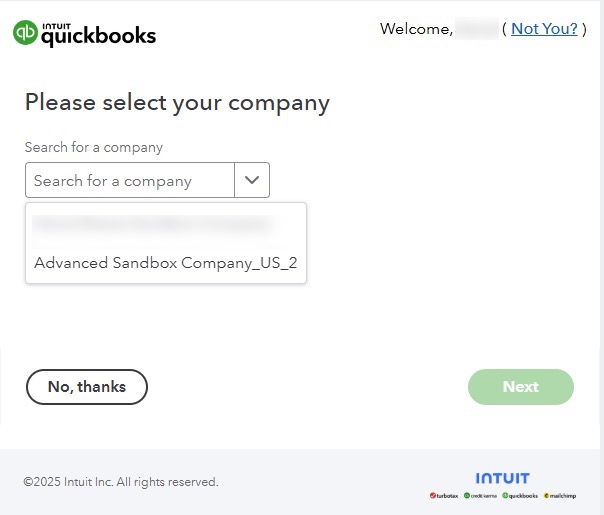Click the "Please select your company" heading
The image size is (604, 515).
tap(177, 102)
